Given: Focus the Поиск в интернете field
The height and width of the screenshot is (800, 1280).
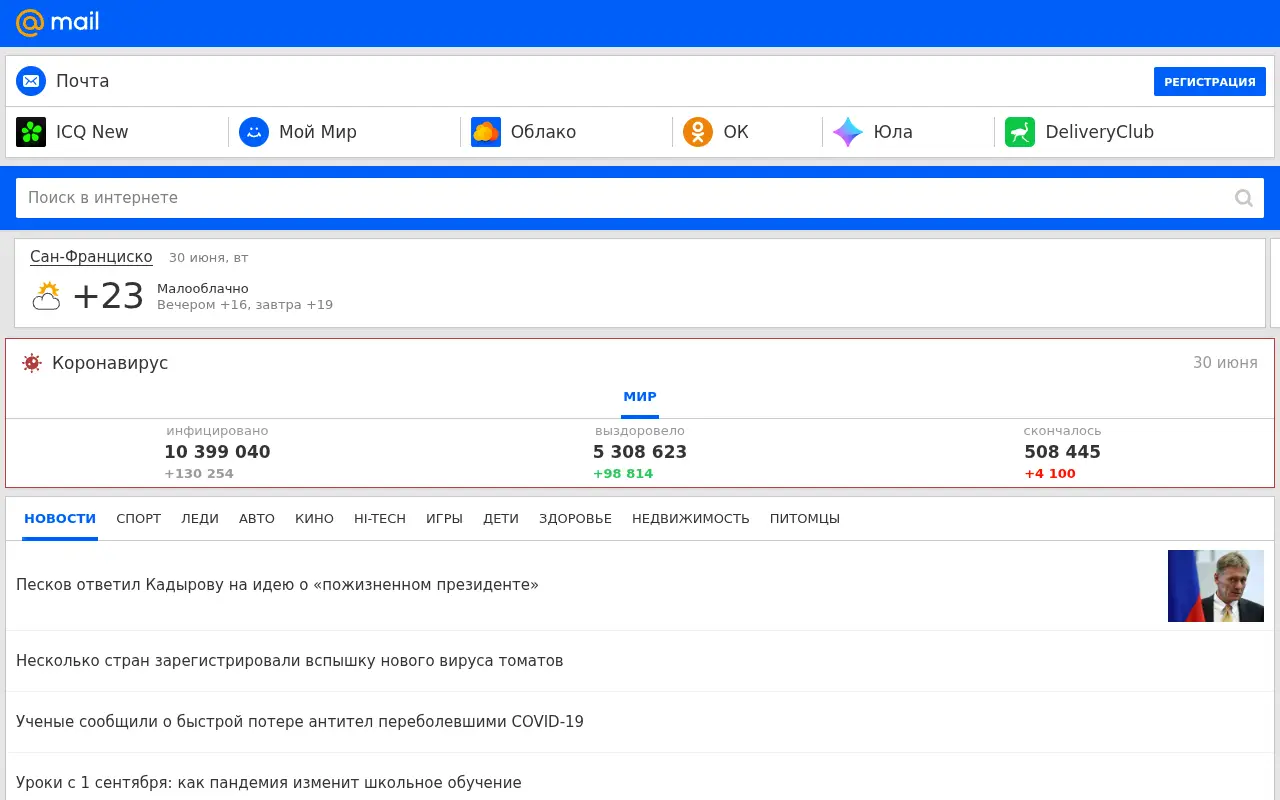Looking at the screenshot, I should click(640, 198).
